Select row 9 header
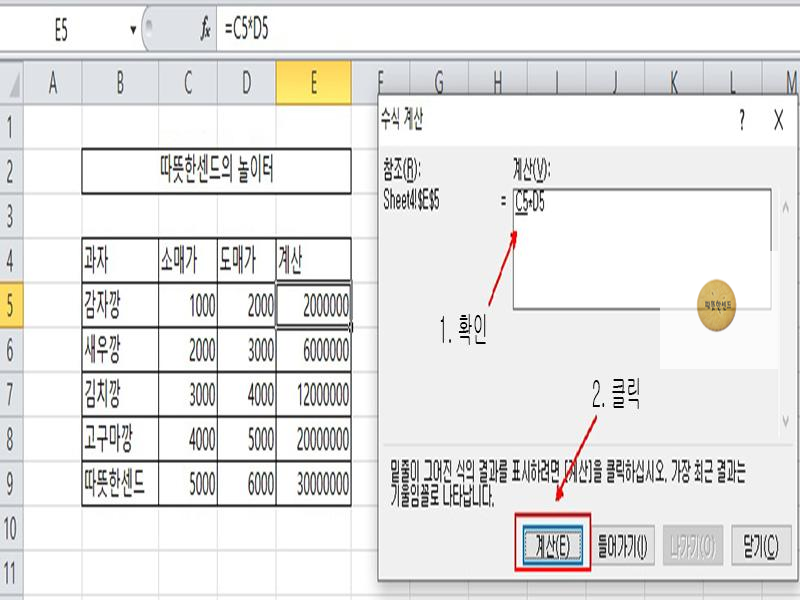800x600 pixels. [11, 483]
